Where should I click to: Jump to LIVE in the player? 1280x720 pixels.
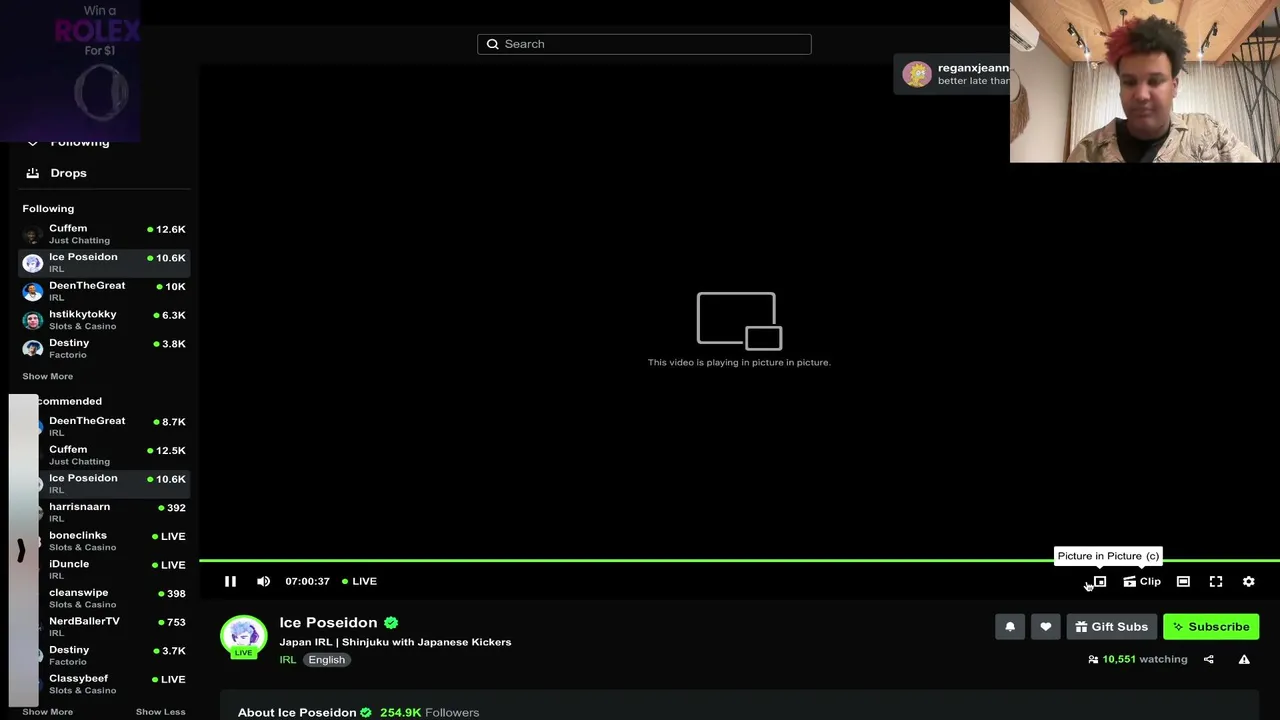point(360,581)
